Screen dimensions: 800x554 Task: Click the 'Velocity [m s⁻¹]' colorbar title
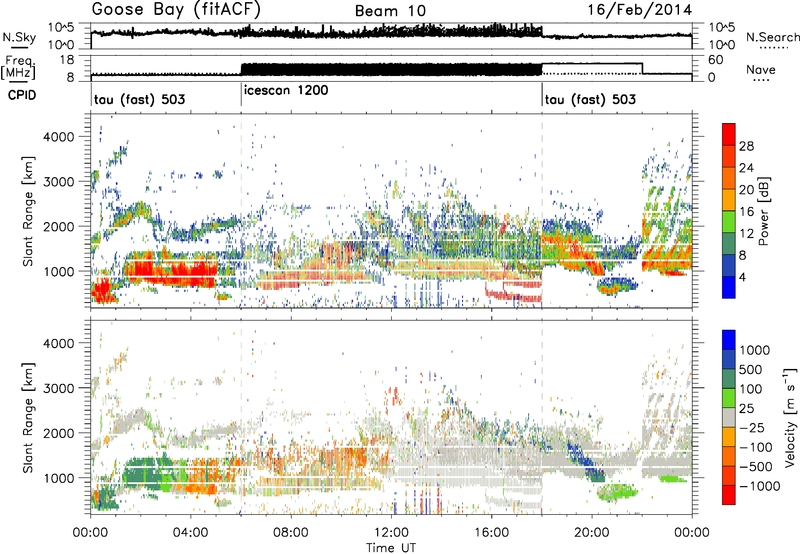click(789, 417)
